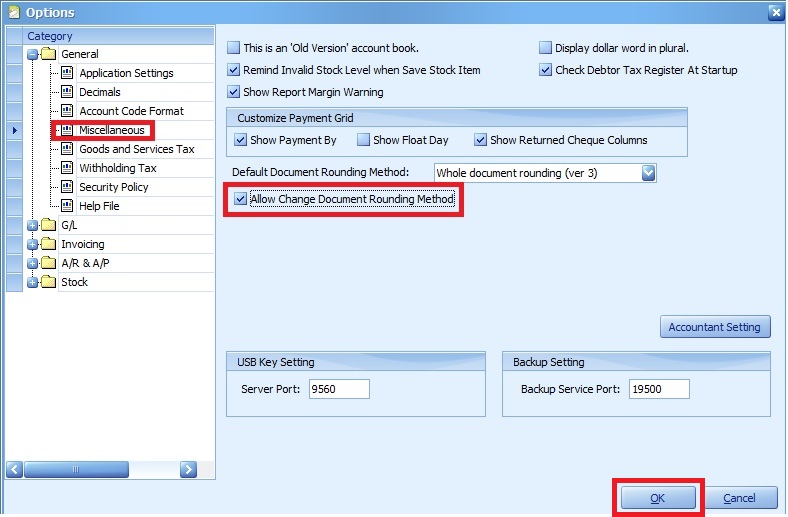
Task: Click the Account Code Format icon
Action: point(68,111)
